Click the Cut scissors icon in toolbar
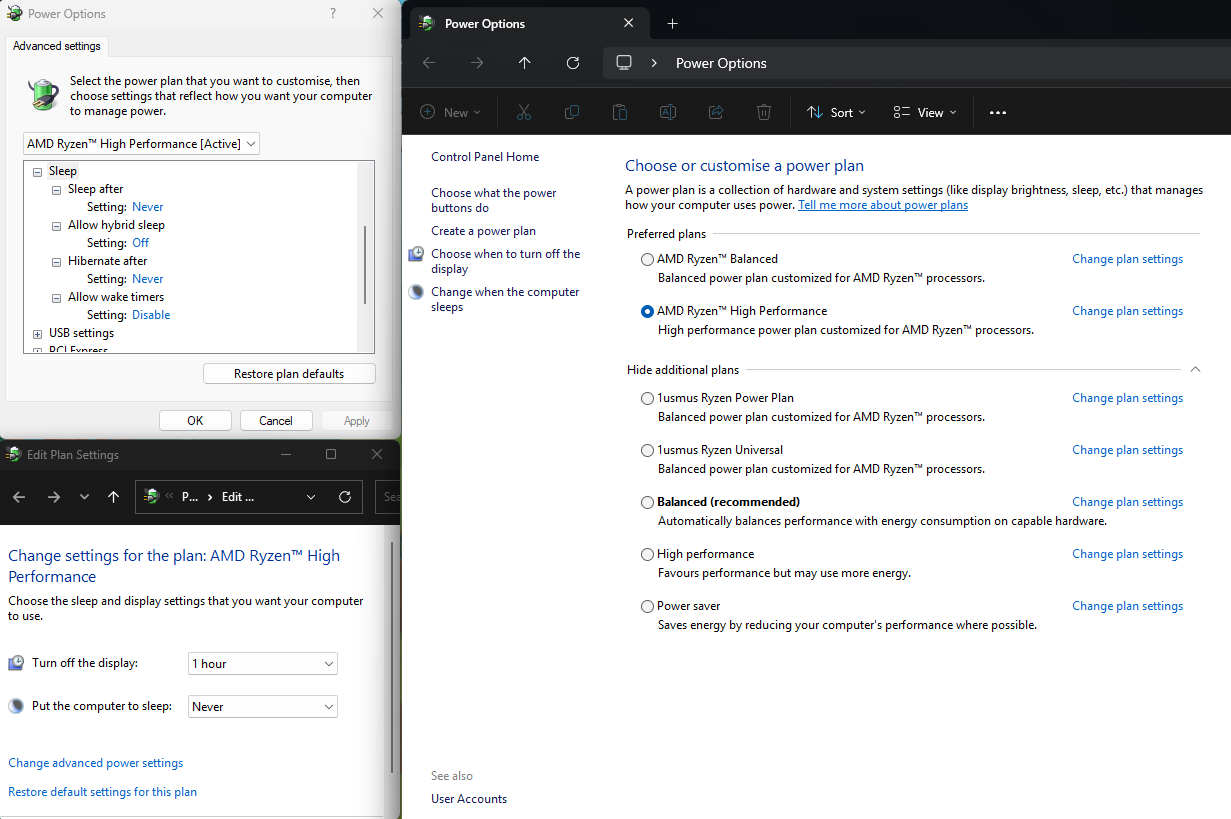This screenshot has height=819, width=1231. [524, 113]
